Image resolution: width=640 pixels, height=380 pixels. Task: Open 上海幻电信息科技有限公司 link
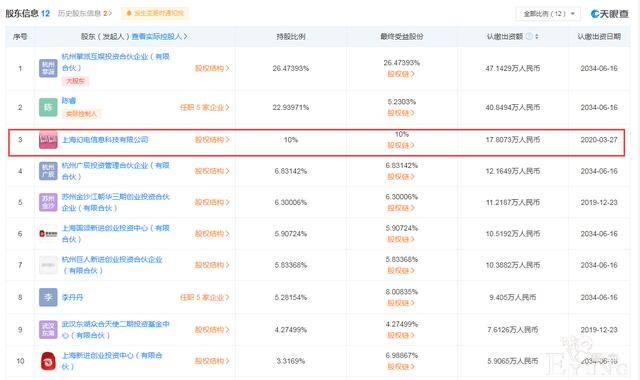pyautogui.click(x=105, y=140)
